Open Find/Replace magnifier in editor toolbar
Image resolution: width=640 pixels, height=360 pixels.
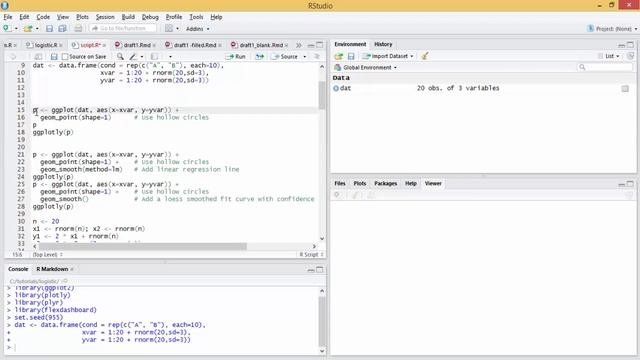pyautogui.click(x=120, y=56)
